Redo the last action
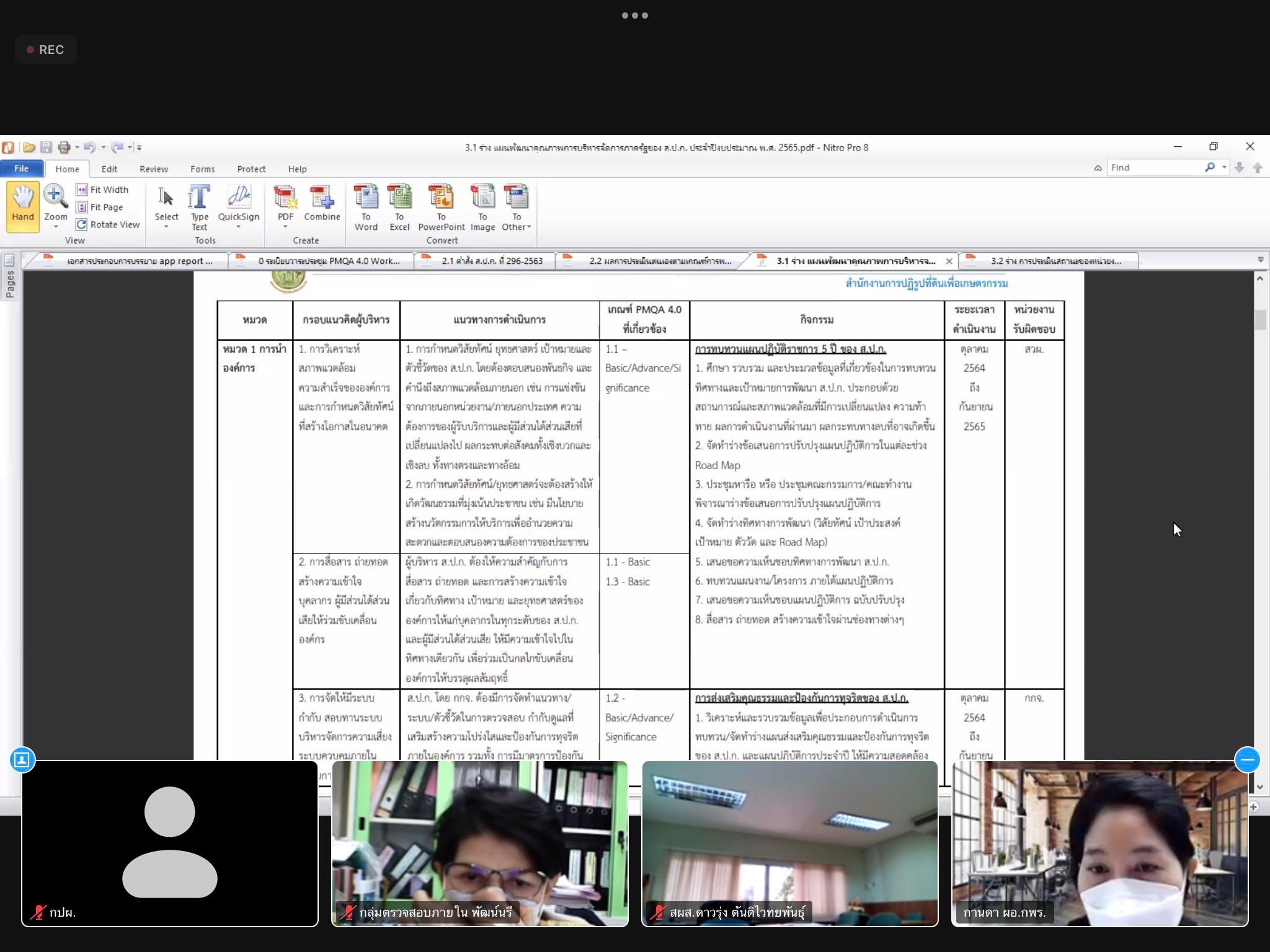Image resolution: width=1270 pixels, height=952 pixels. tap(117, 148)
